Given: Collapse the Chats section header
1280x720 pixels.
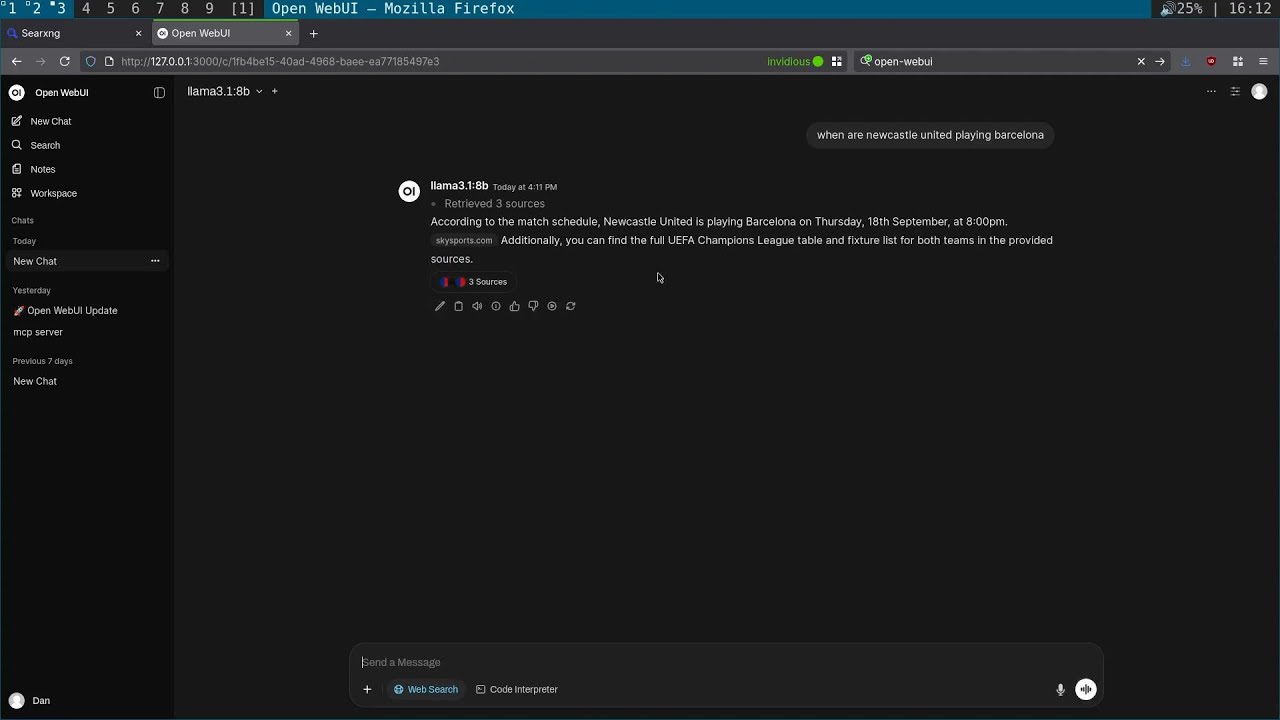Looking at the screenshot, I should [22, 220].
